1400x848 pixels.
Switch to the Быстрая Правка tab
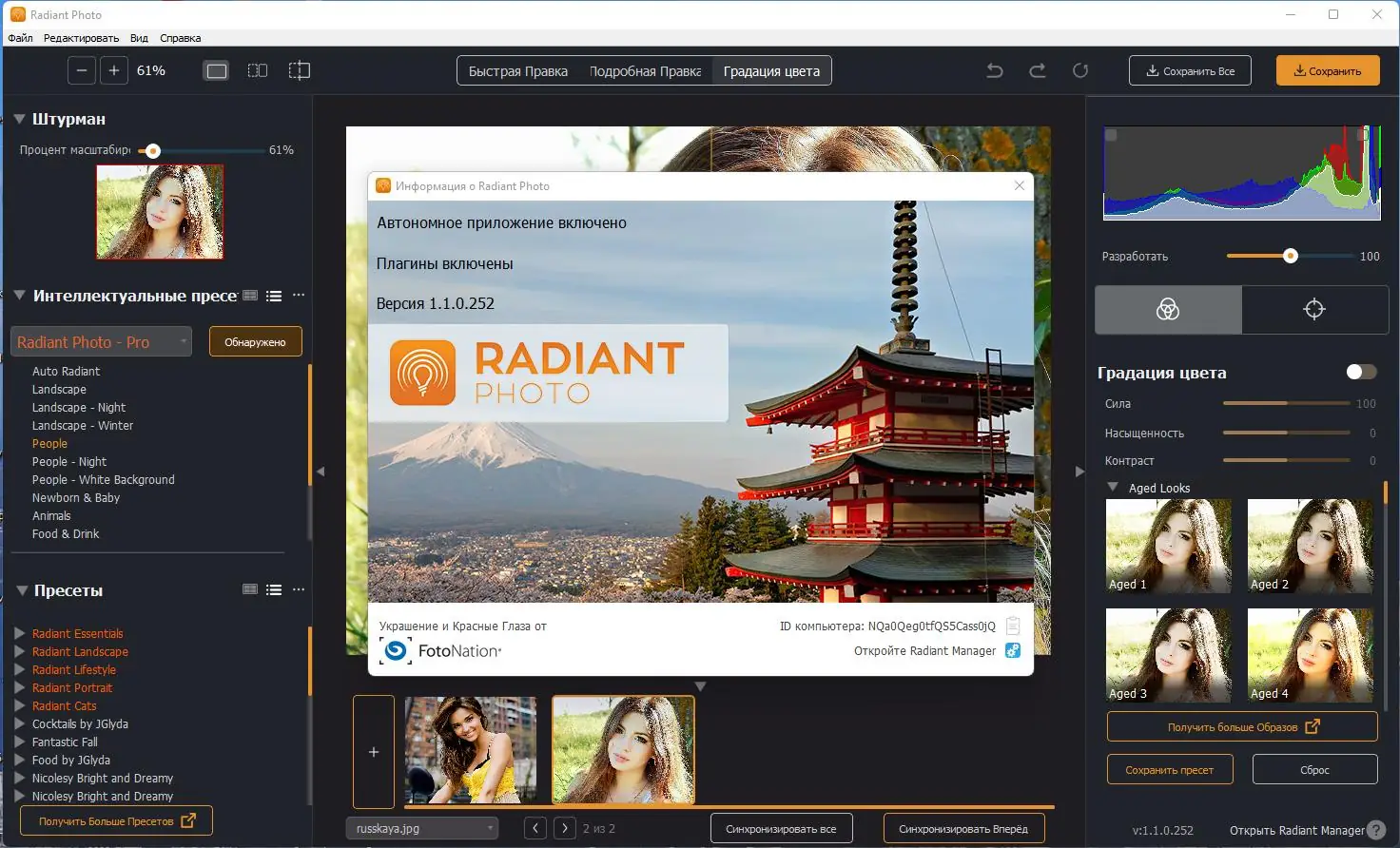[516, 70]
